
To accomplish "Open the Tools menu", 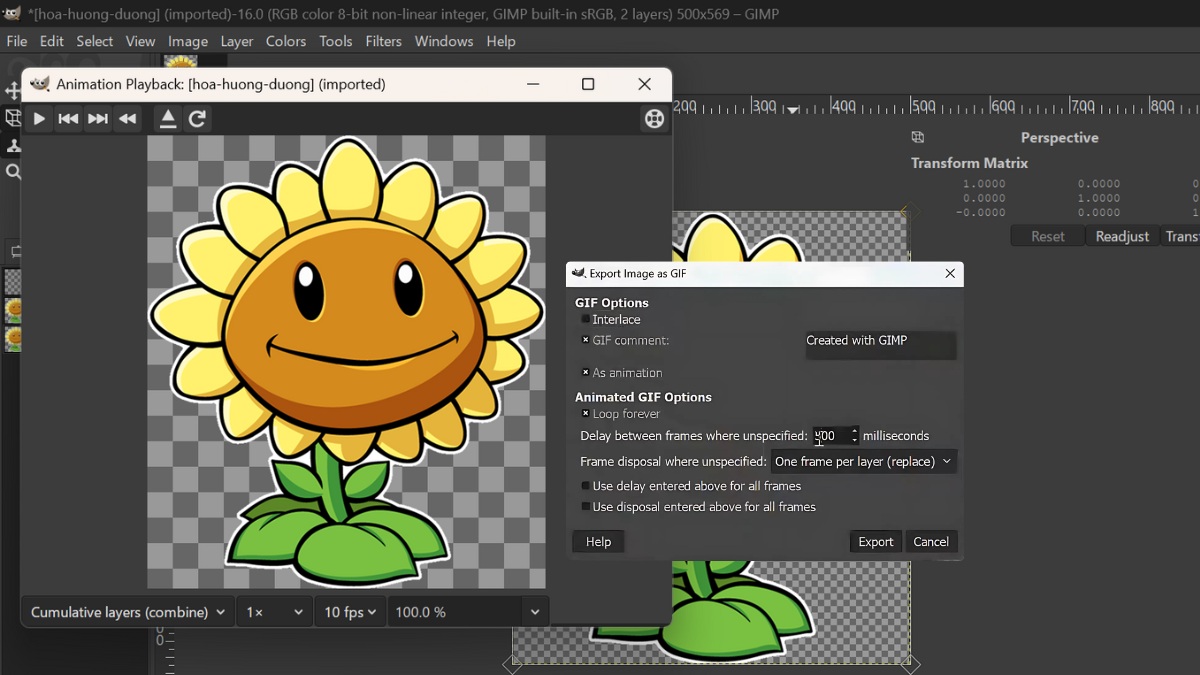I will [336, 42].
